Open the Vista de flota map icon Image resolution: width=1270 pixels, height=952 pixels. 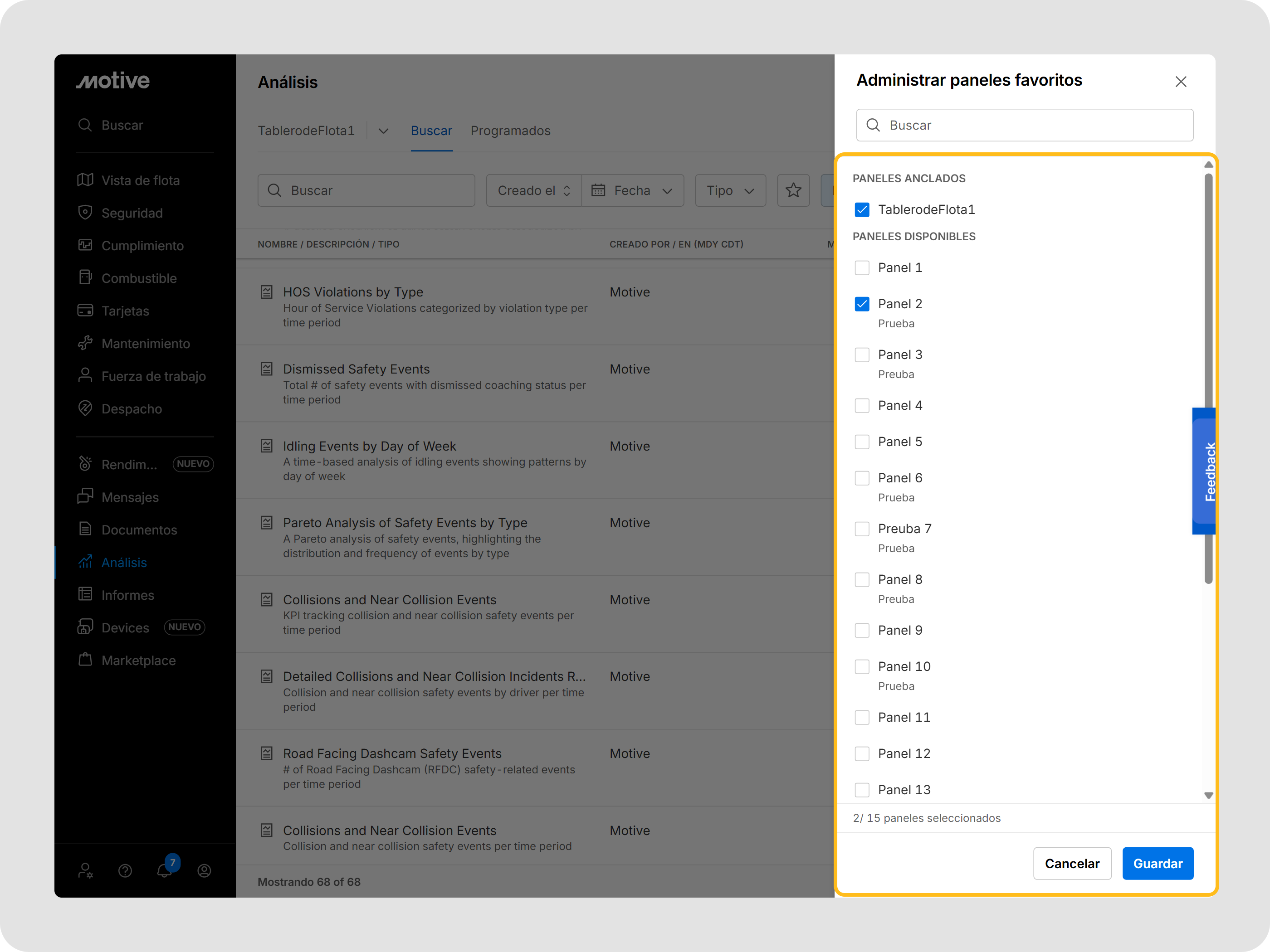(86, 180)
